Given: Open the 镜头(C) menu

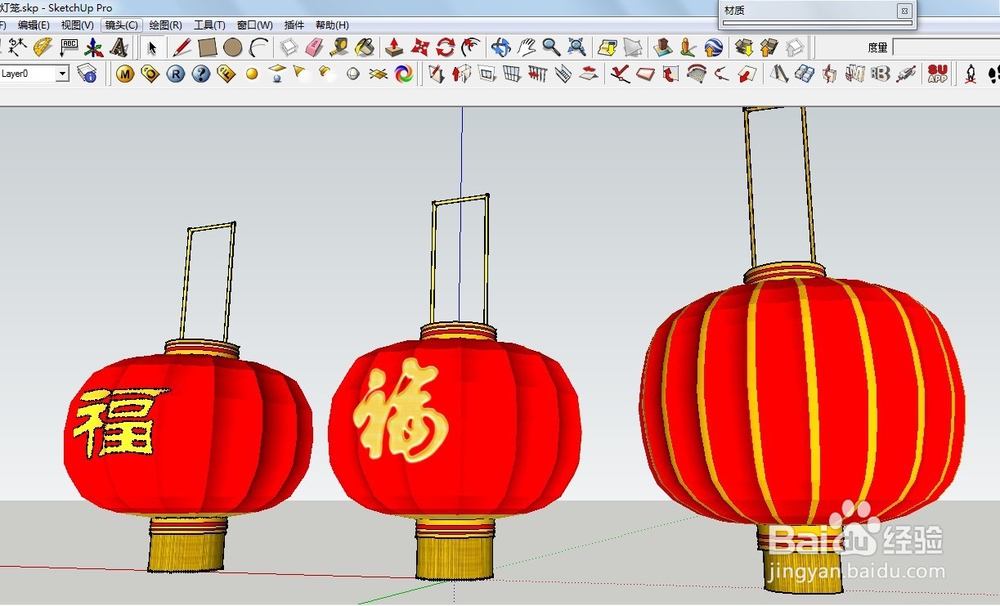Looking at the screenshot, I should tap(121, 25).
